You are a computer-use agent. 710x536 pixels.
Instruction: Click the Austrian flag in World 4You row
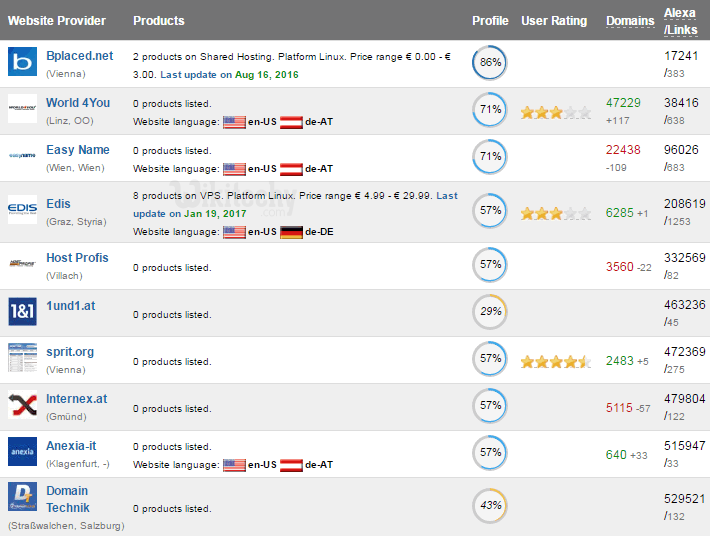point(291,122)
